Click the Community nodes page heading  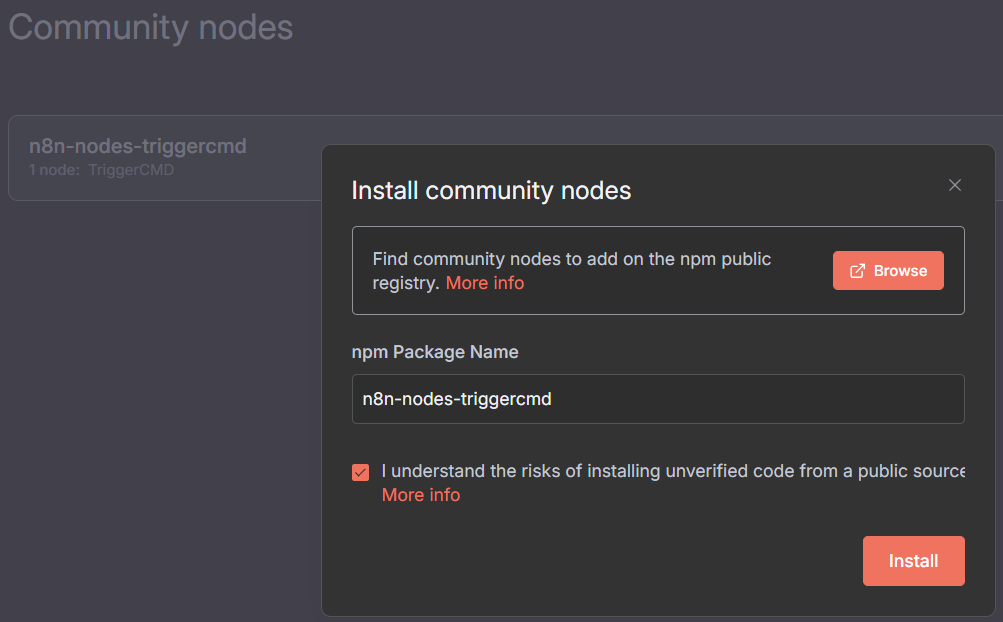(150, 28)
